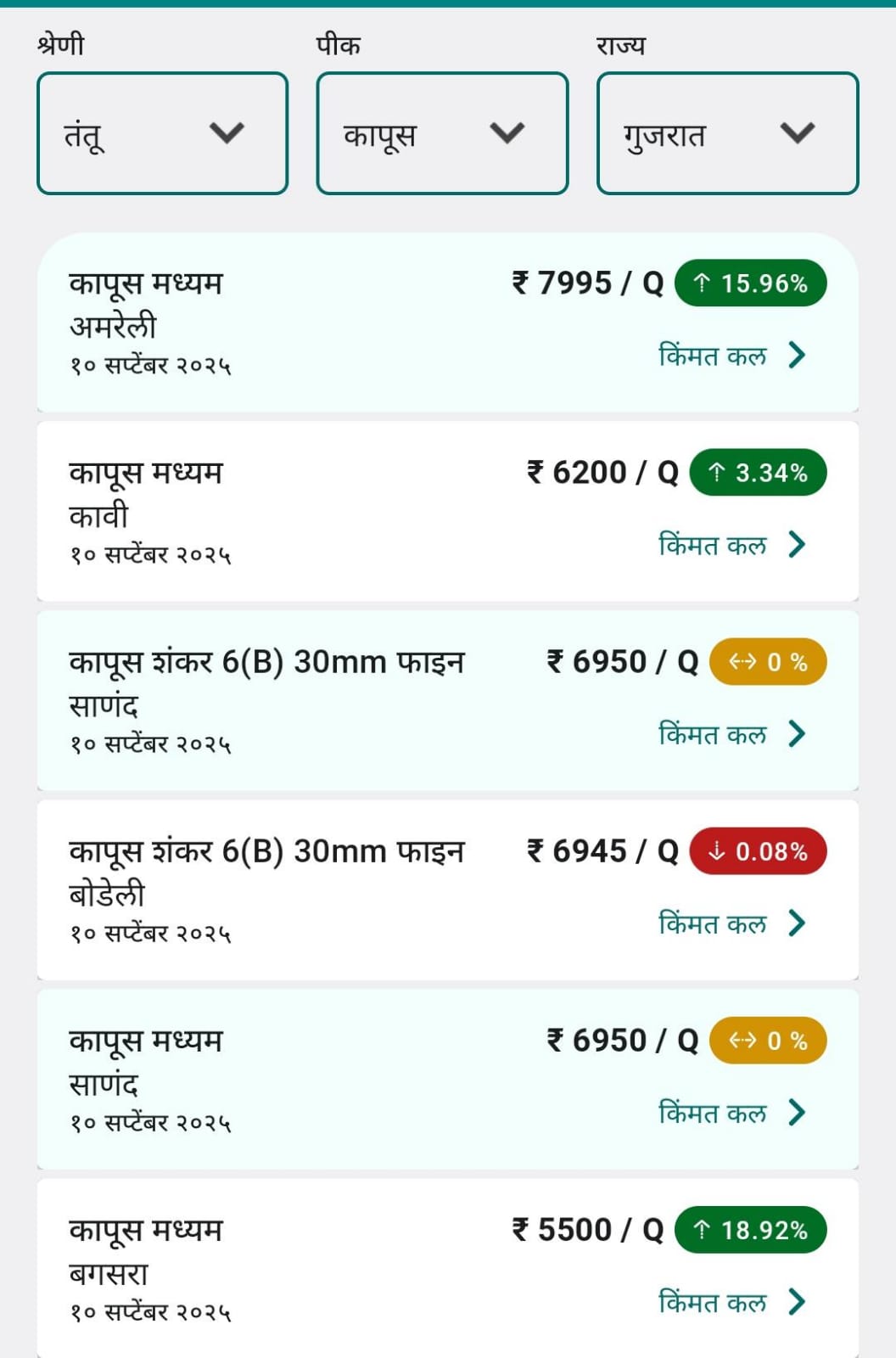Screen dimensions: 896x1358
Task: Click the chevron arrow in बोडेली row
Action: point(796,923)
